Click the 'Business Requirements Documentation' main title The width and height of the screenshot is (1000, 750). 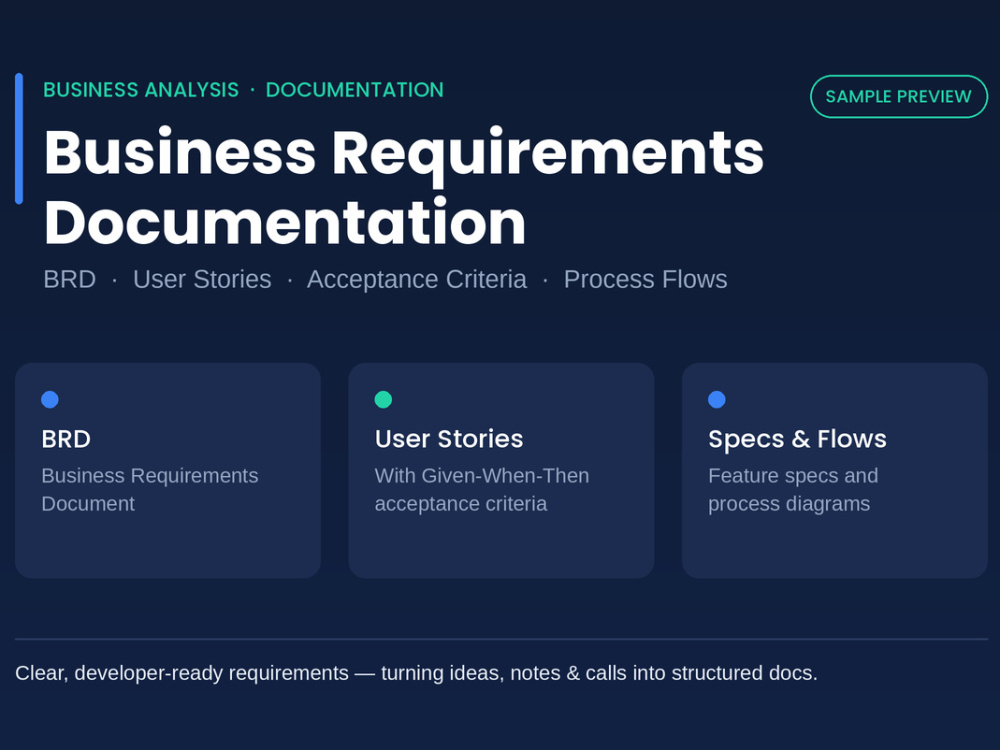(x=404, y=187)
